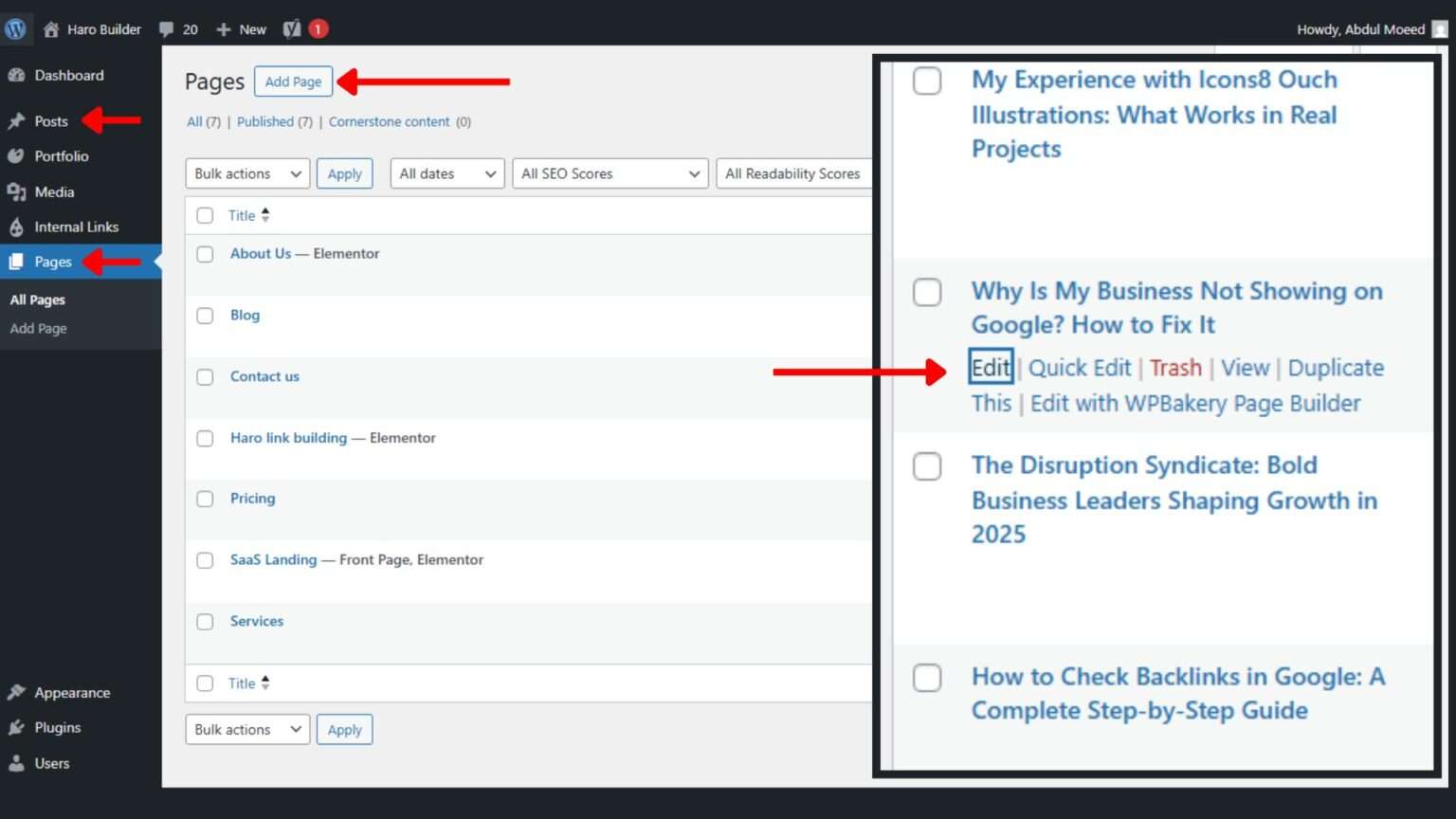
Task: Expand the All dates filter dropdown
Action: (x=446, y=173)
